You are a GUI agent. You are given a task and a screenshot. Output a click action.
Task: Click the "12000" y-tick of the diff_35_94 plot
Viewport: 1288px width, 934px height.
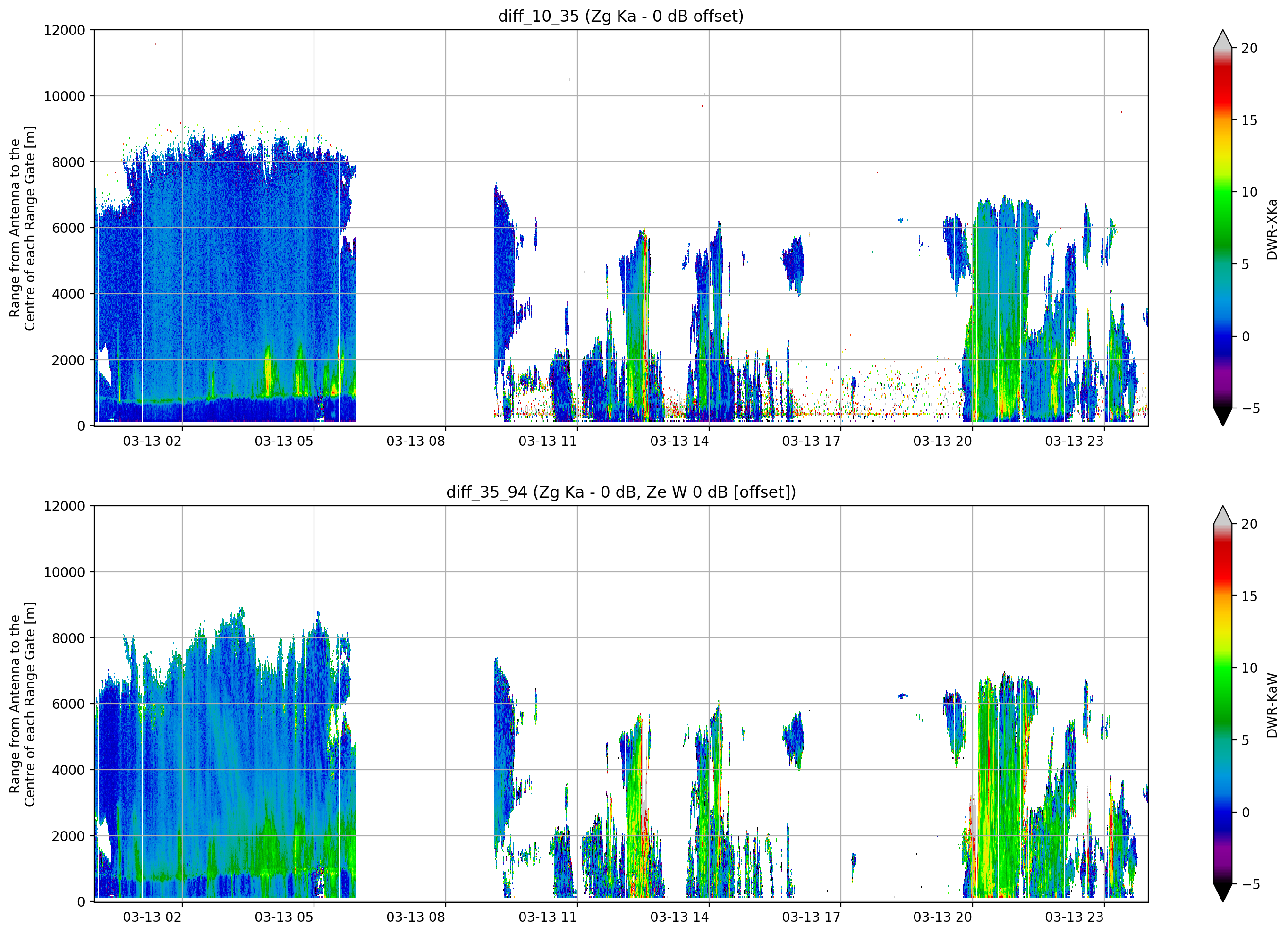pyautogui.click(x=64, y=506)
